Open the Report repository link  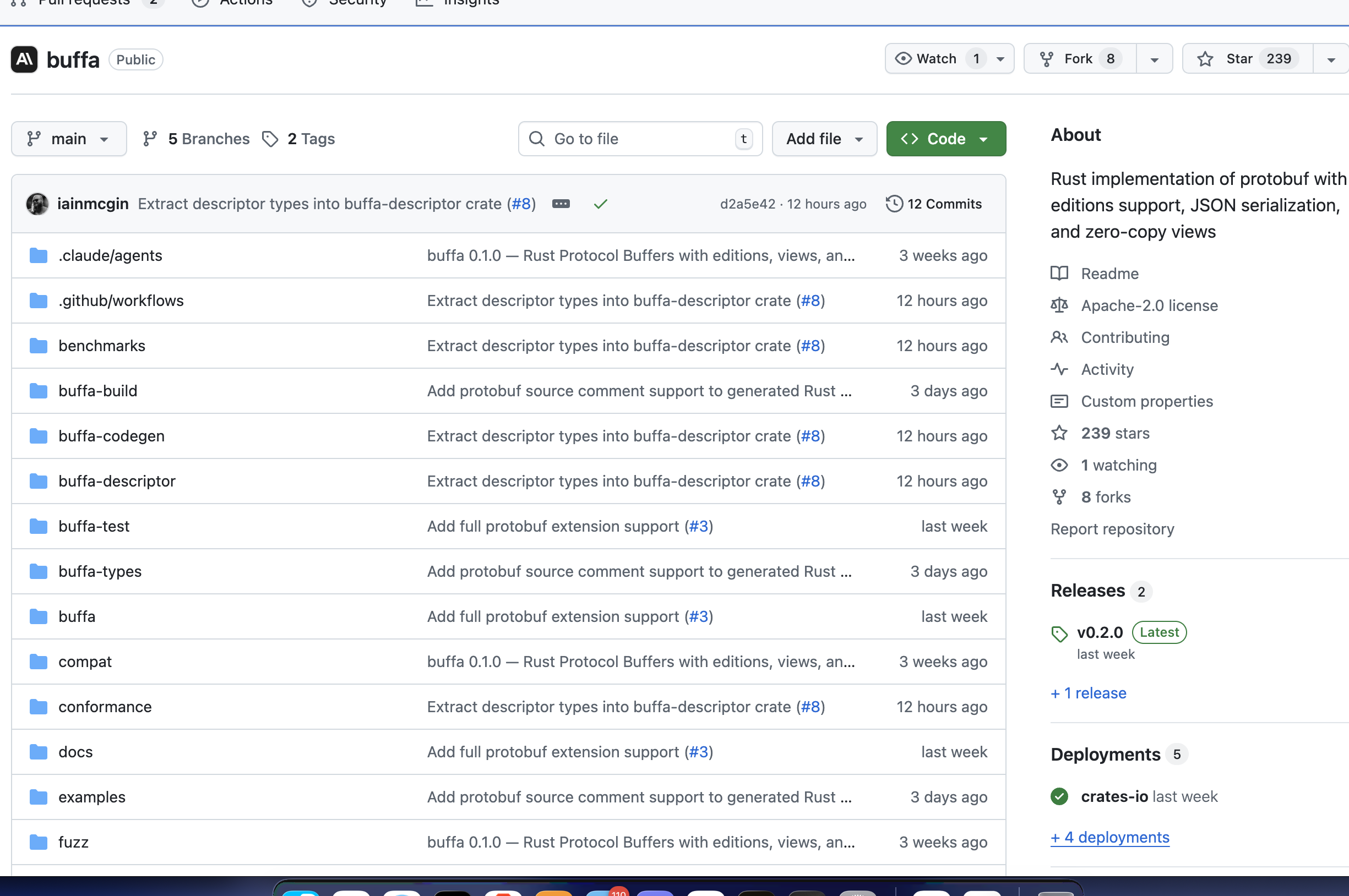1112,529
